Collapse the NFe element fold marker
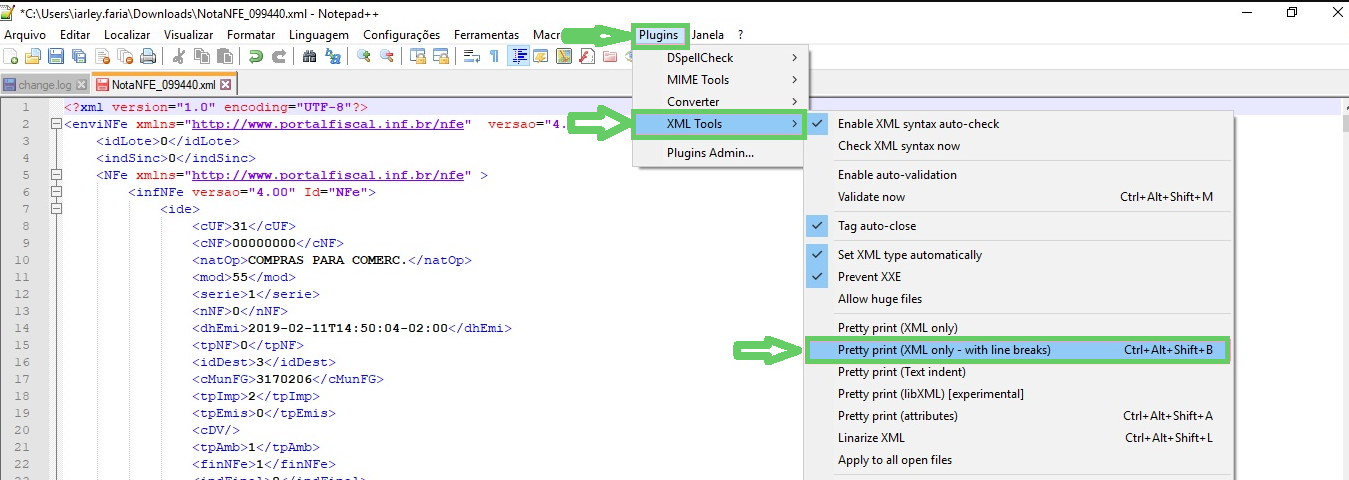1349x480 pixels. pyautogui.click(x=56, y=175)
